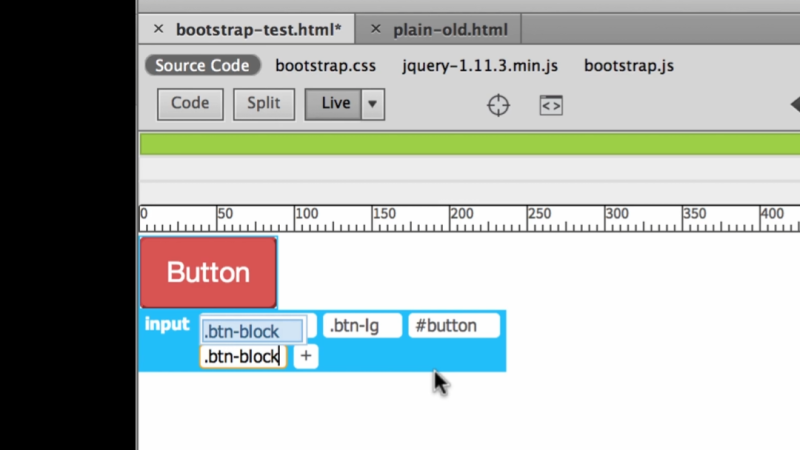The image size is (800, 450).
Task: Activate Live view button
Action: click(x=333, y=104)
